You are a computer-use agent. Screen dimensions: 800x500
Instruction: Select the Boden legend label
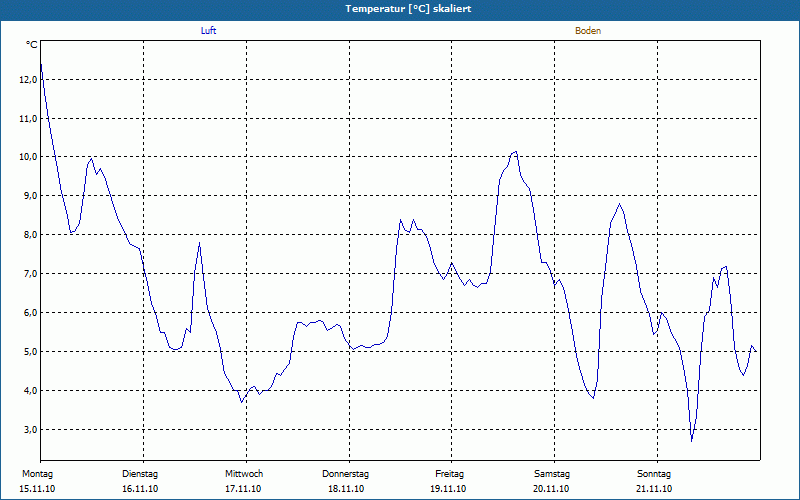click(588, 31)
